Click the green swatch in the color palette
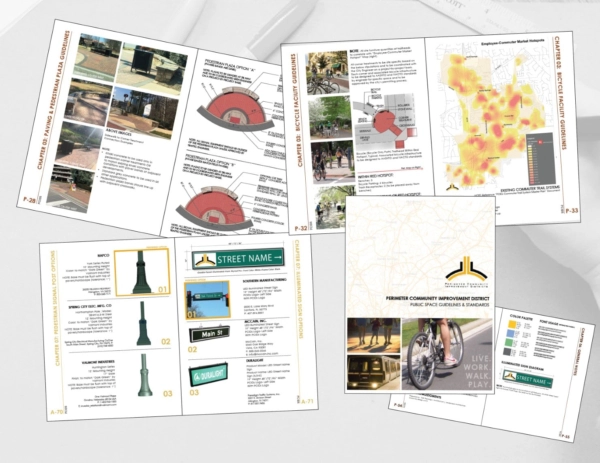The height and width of the screenshot is (463, 600). point(510,344)
